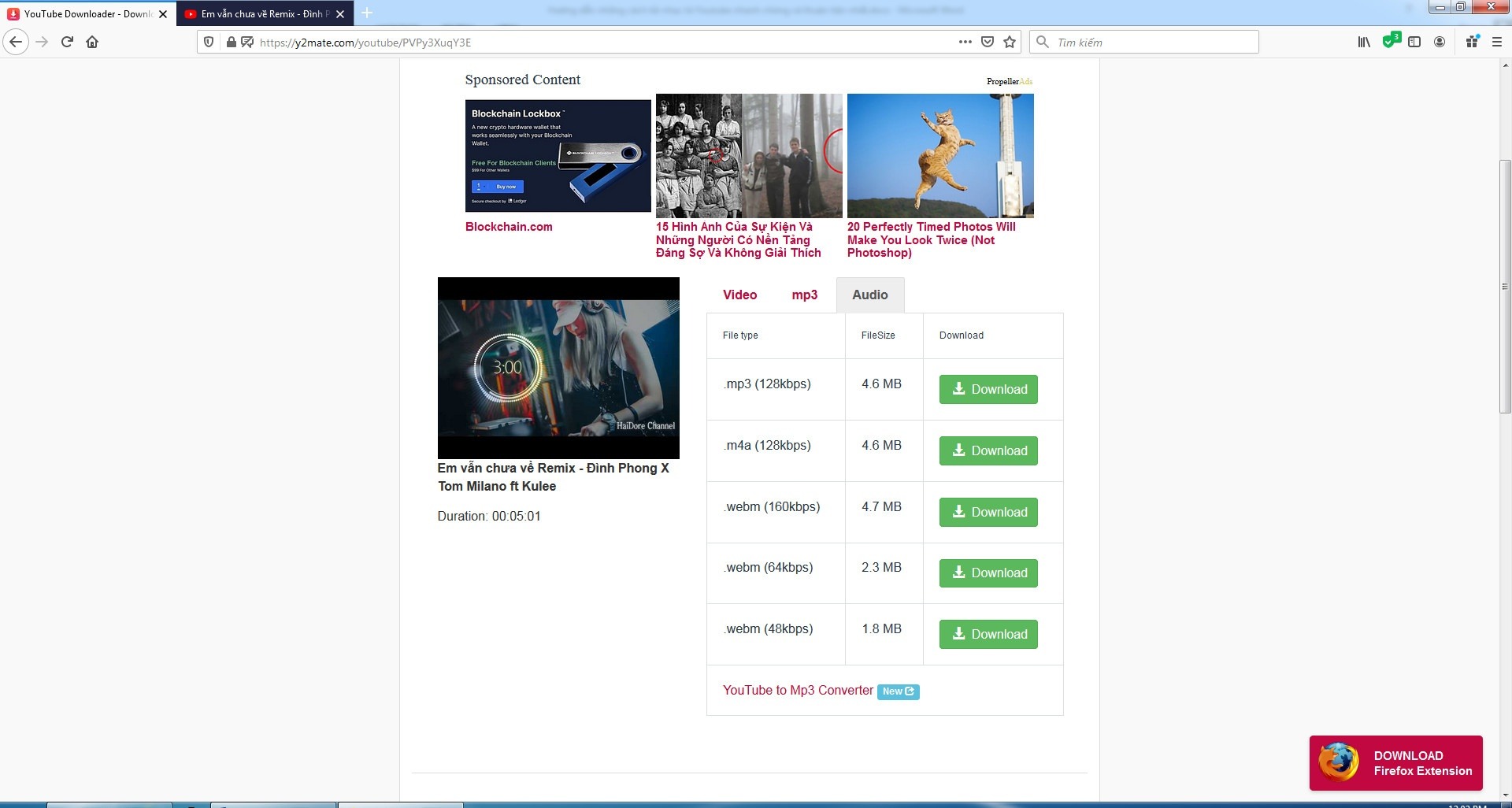Click the New badge beside converter link
The width and height of the screenshot is (1512, 808).
[x=898, y=691]
